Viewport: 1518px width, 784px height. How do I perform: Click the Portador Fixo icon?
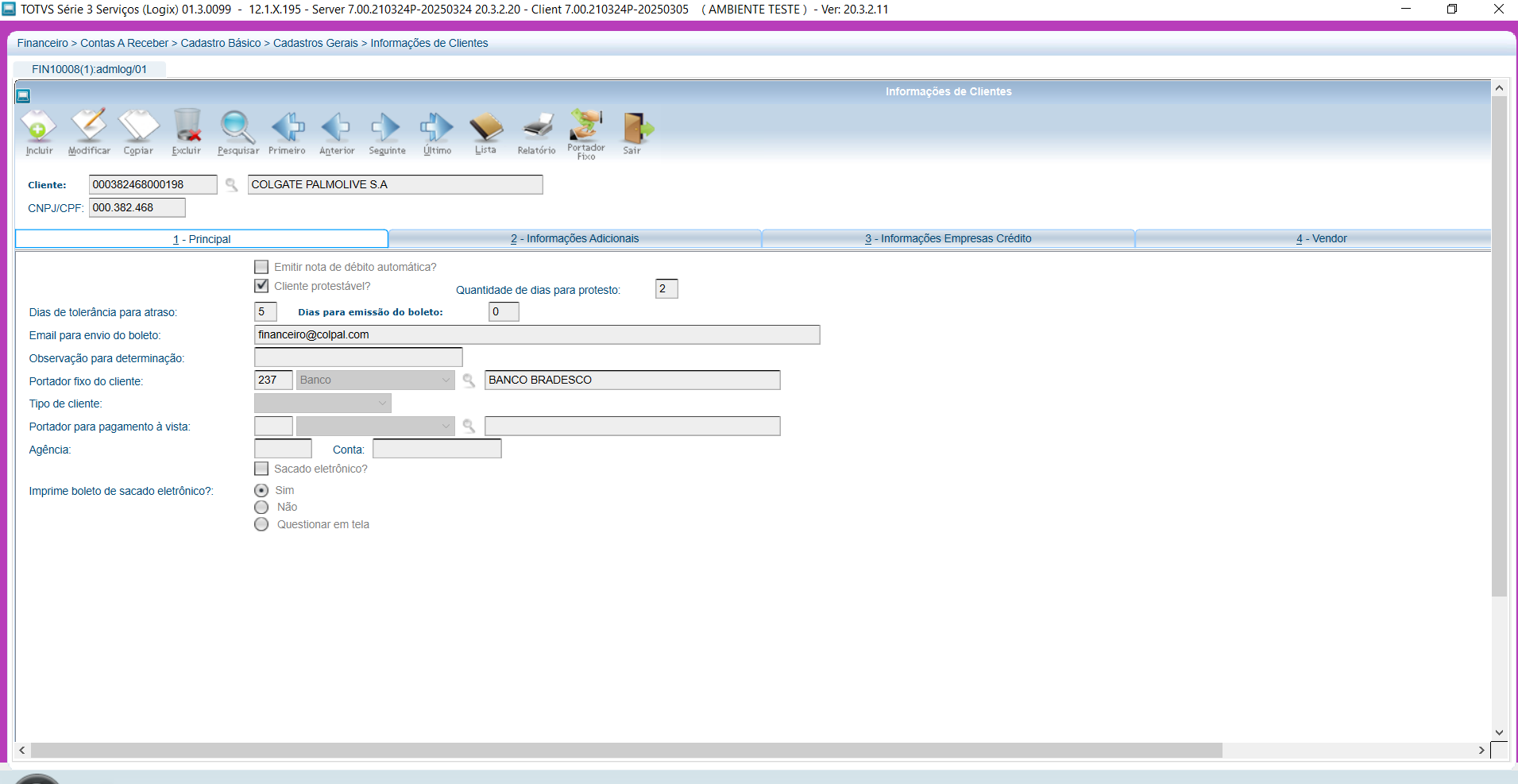pos(586,134)
